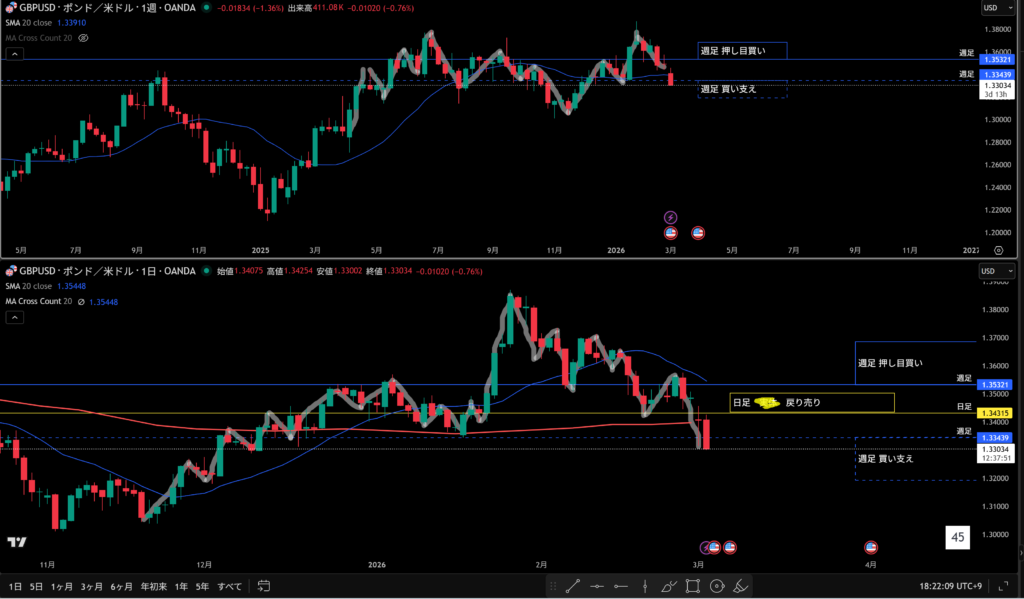This screenshot has height=599, width=1024.
Task: Select the brush drawing tool
Action: click(668, 586)
